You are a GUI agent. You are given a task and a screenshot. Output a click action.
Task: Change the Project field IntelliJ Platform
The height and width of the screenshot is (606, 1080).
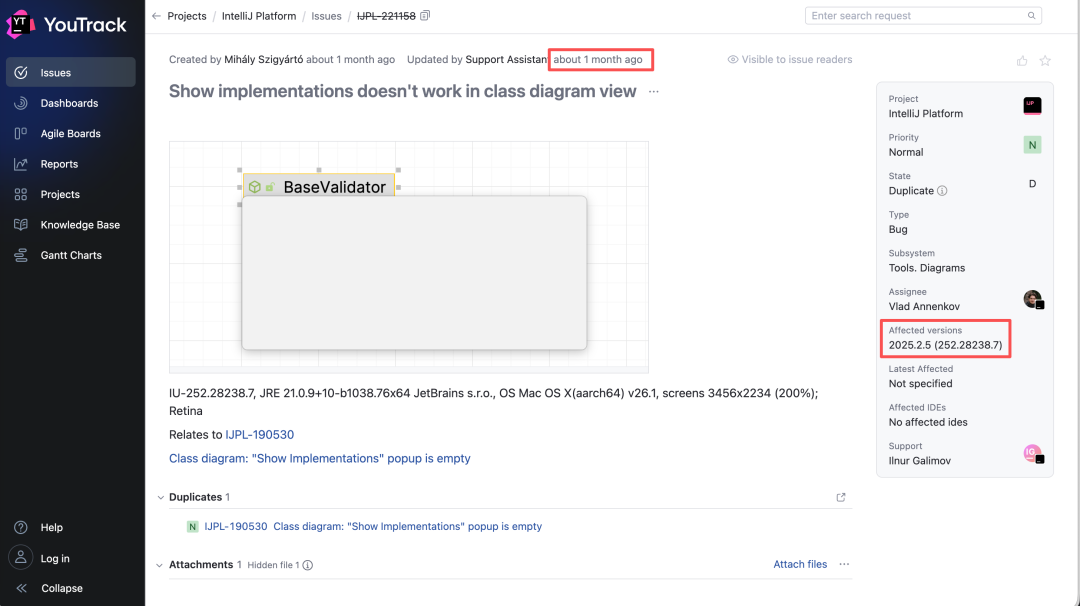pyautogui.click(x=926, y=114)
